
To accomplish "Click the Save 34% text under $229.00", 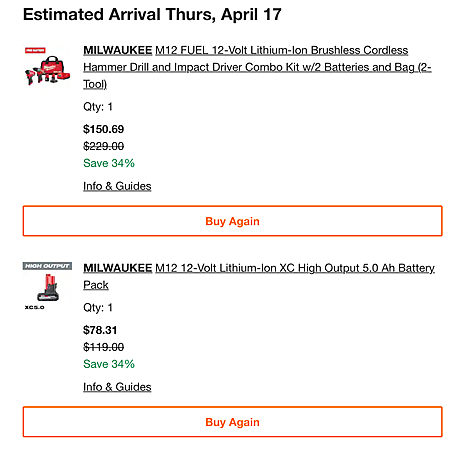I will [x=109, y=163].
